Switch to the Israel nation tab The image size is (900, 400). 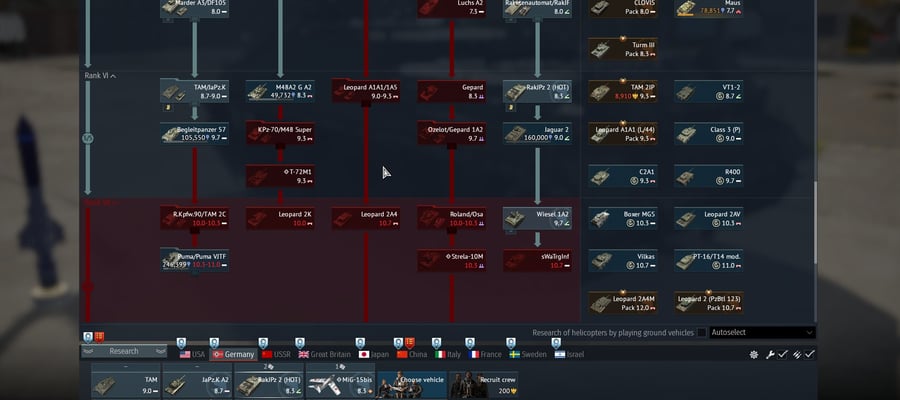tap(569, 355)
